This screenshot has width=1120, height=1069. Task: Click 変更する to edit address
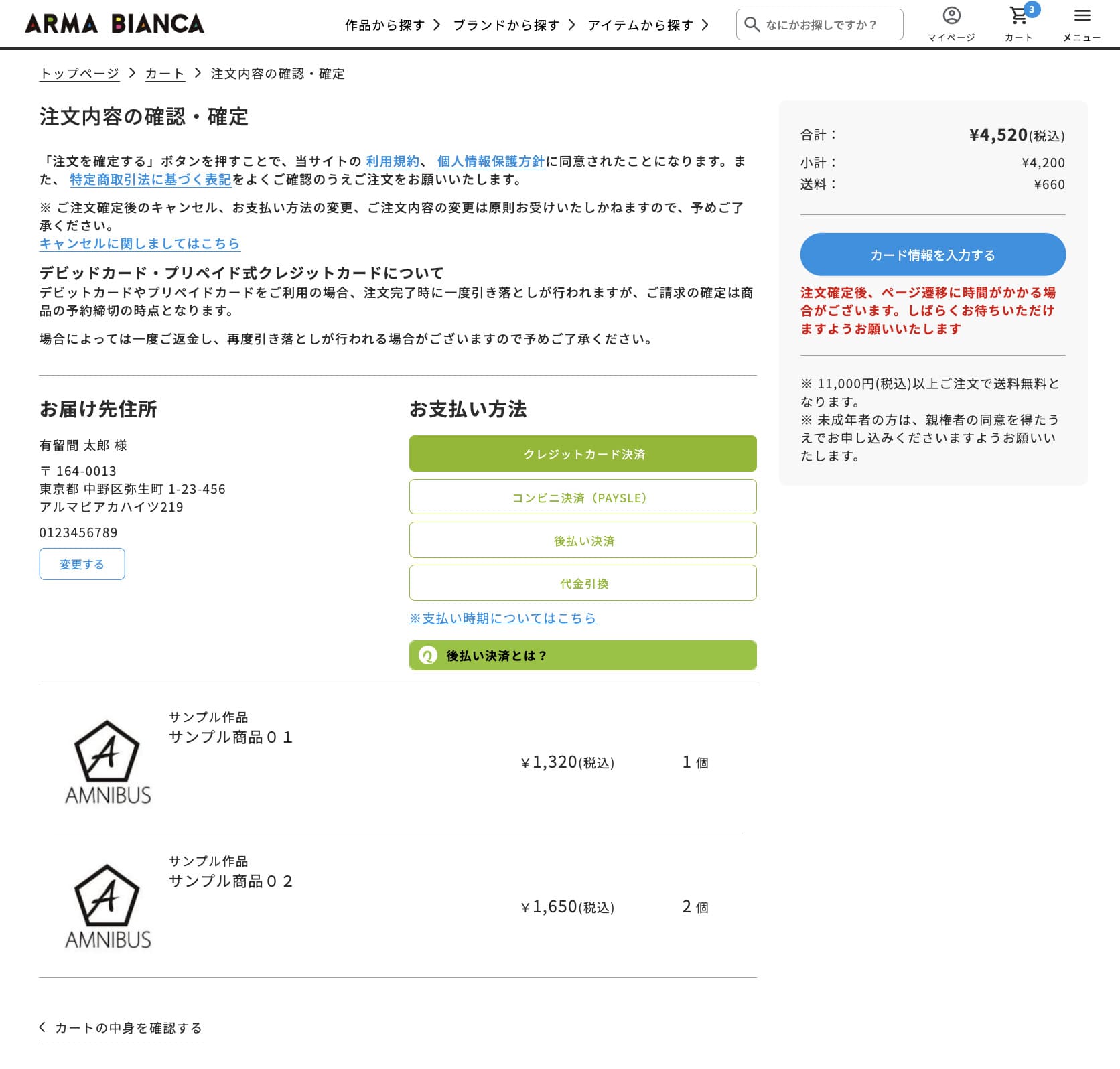click(82, 564)
